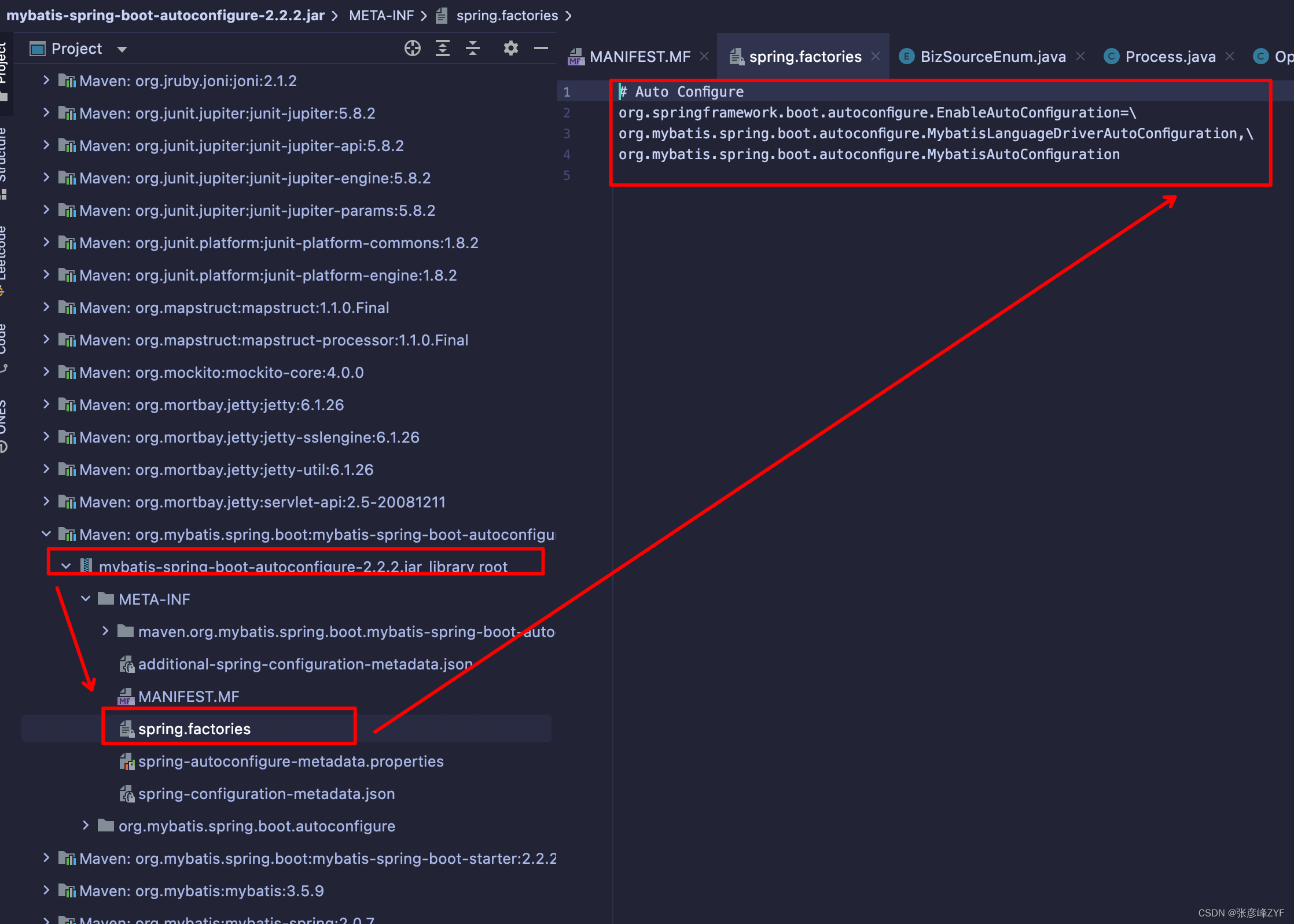
Task: Click the META-INF breadcrumb
Action: [381, 16]
